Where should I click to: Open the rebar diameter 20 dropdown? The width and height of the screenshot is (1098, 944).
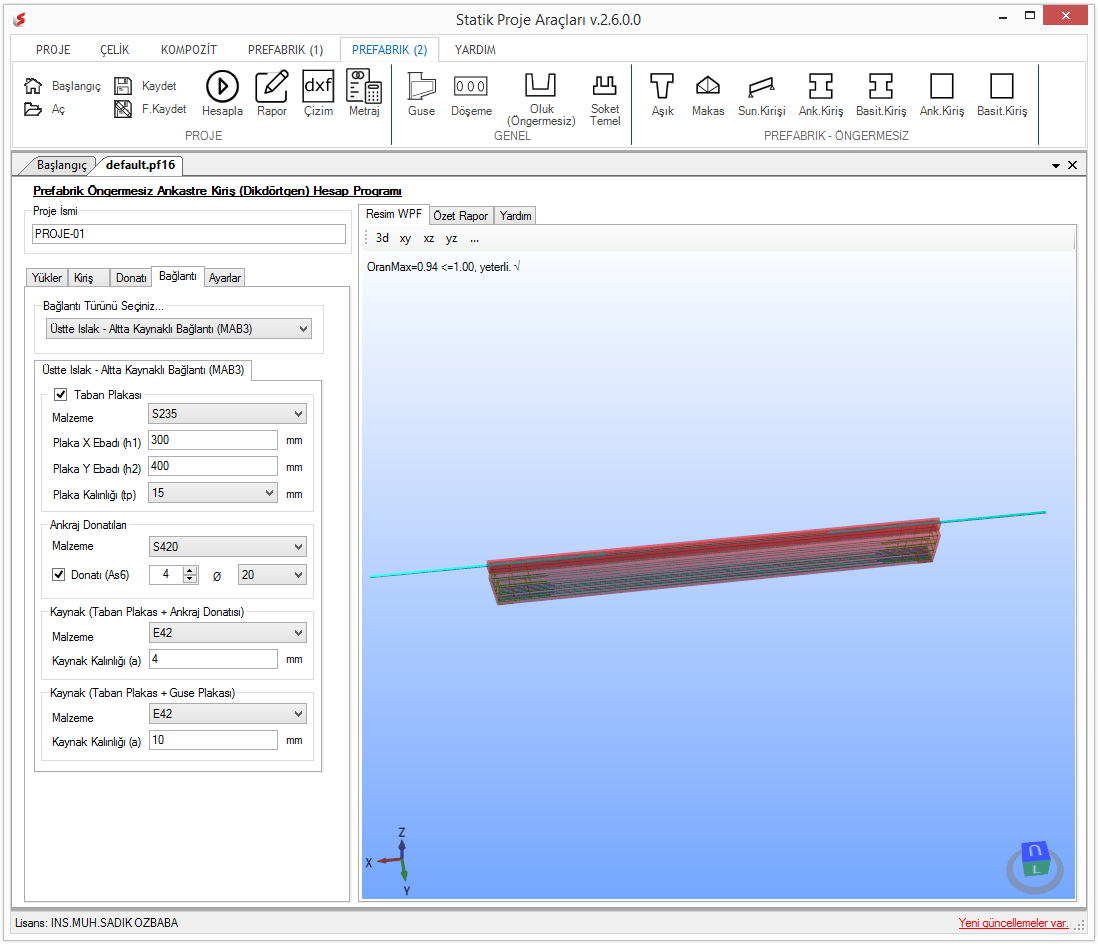pos(272,575)
